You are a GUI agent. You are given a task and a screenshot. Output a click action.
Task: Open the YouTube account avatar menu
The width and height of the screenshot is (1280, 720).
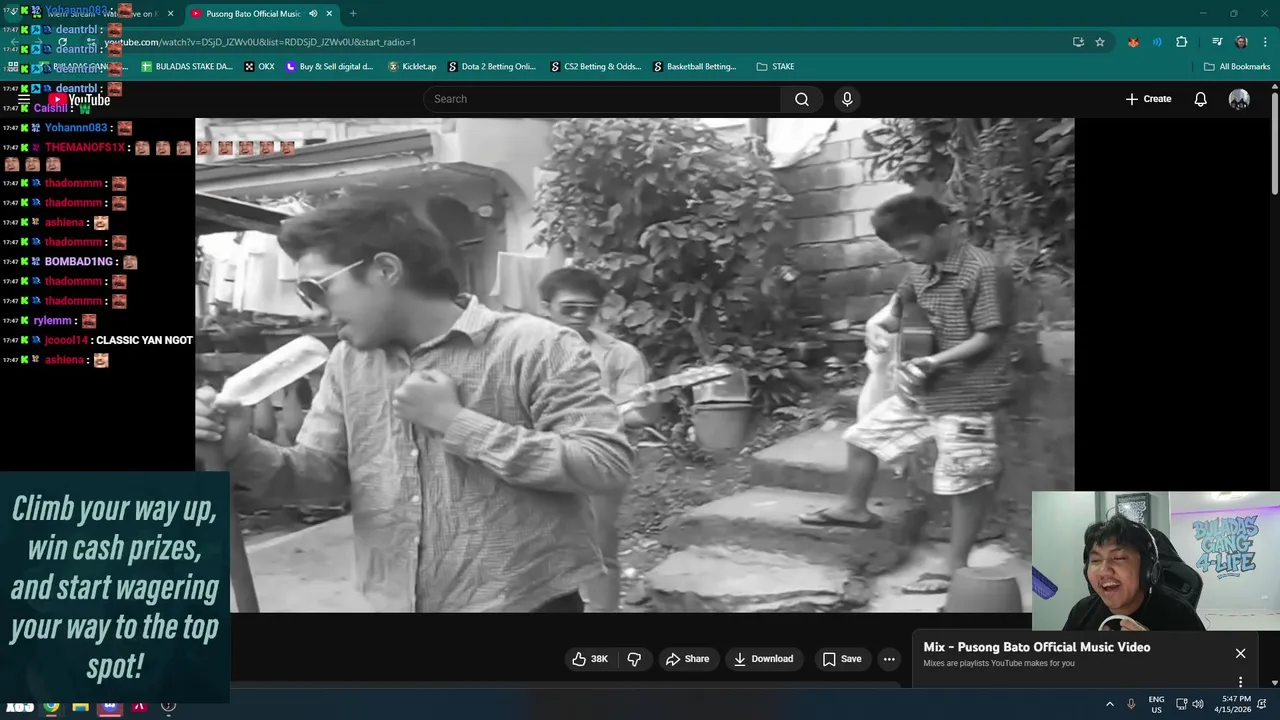click(1239, 99)
